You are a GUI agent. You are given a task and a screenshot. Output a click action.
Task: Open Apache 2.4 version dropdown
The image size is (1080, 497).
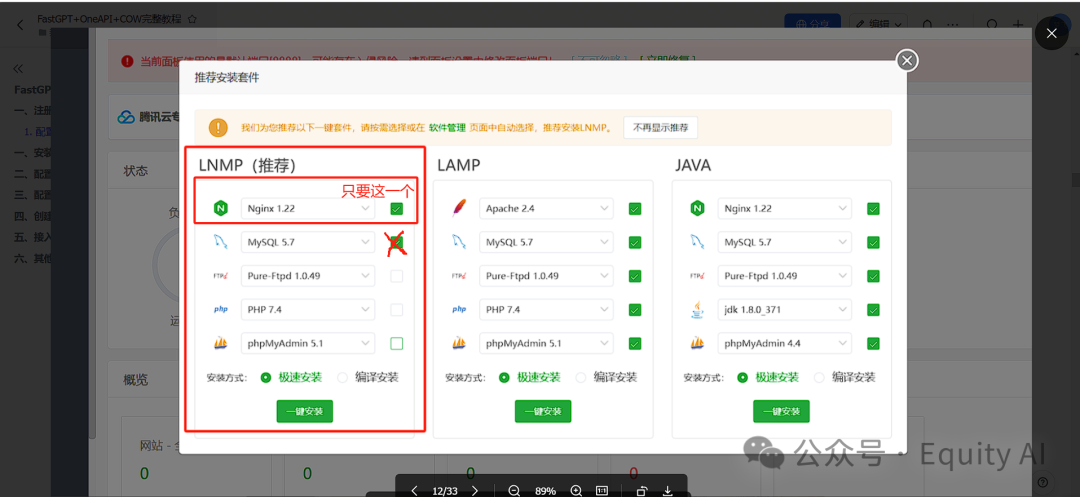(546, 209)
